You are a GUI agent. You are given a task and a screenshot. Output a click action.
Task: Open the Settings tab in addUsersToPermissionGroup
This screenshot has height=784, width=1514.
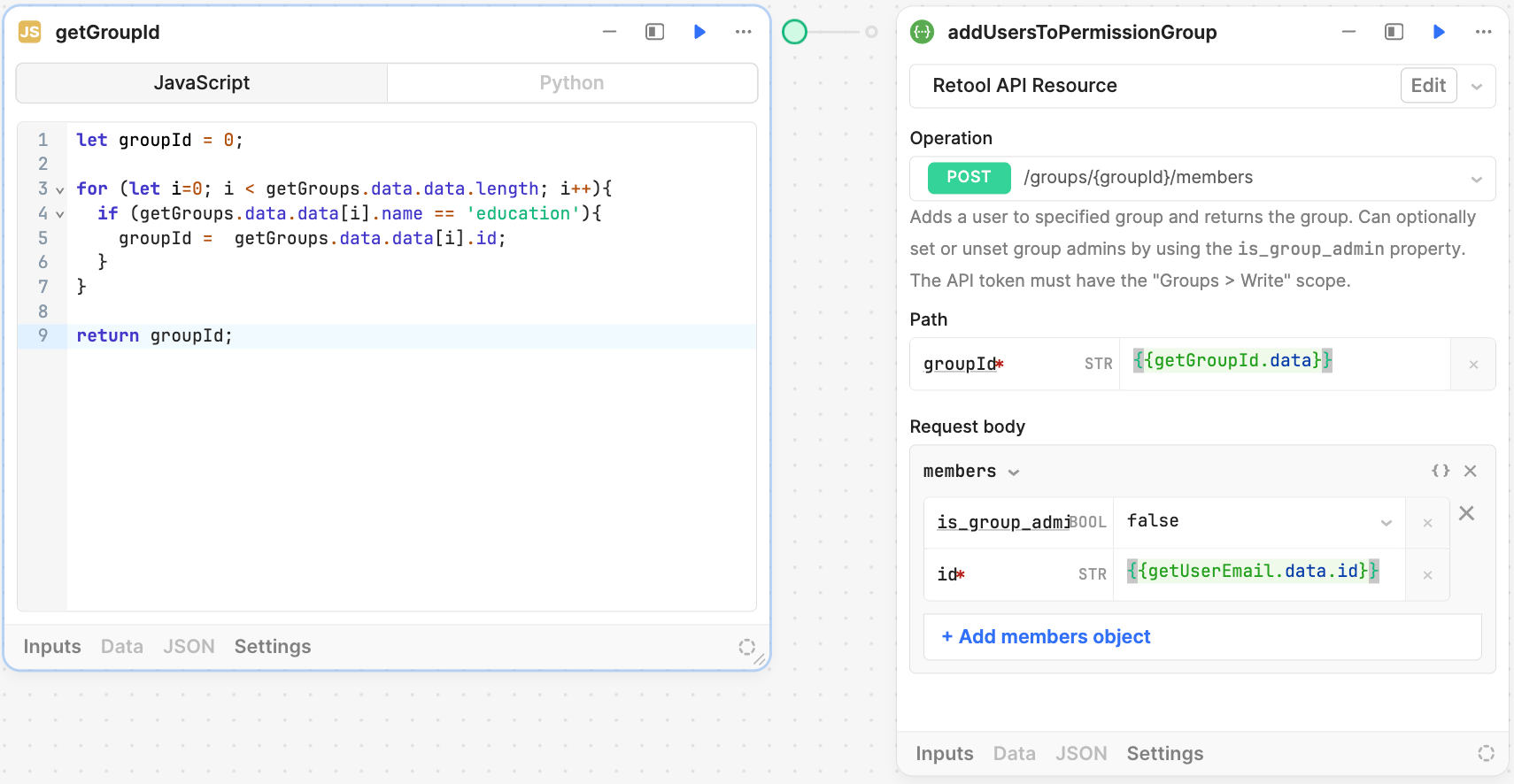coord(1165,754)
